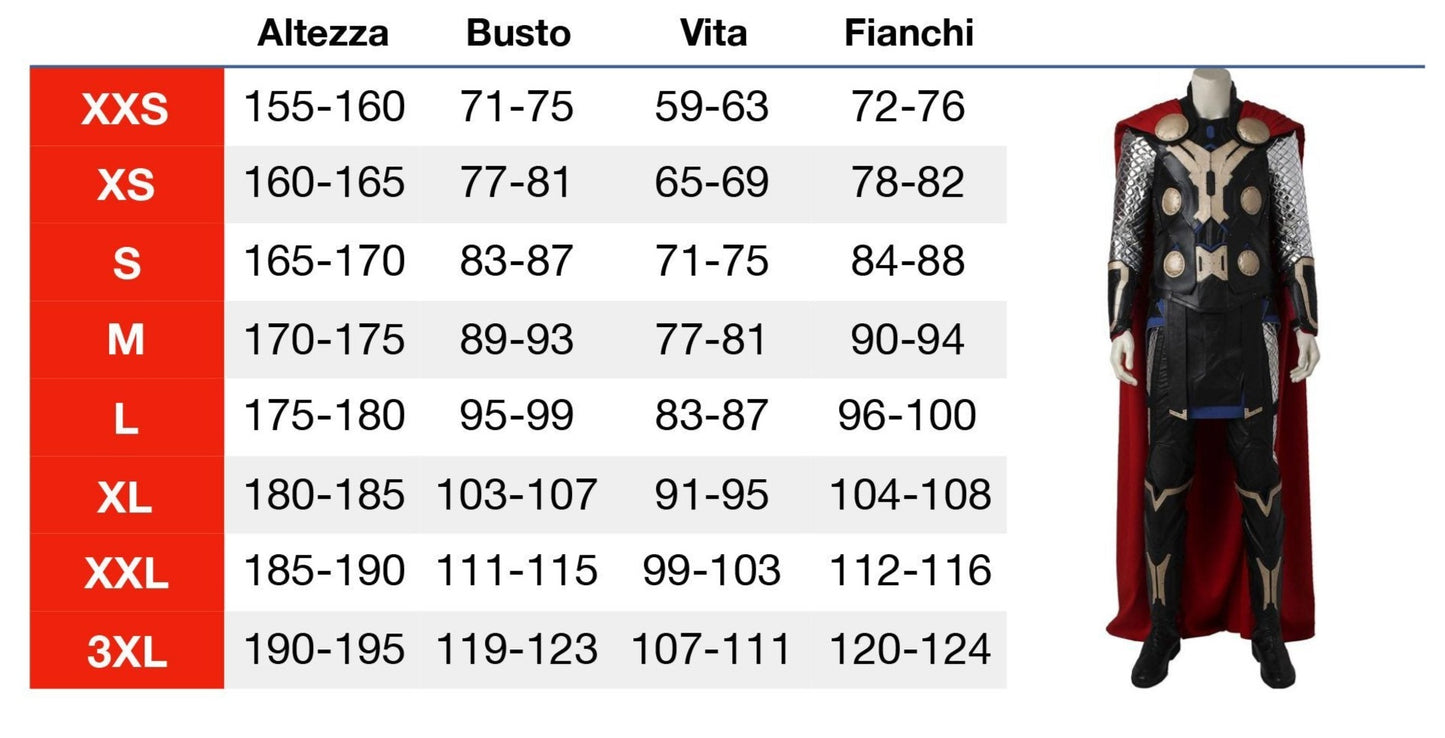Choose the XL size label
Screen dimensions: 1445x738
tap(126, 496)
